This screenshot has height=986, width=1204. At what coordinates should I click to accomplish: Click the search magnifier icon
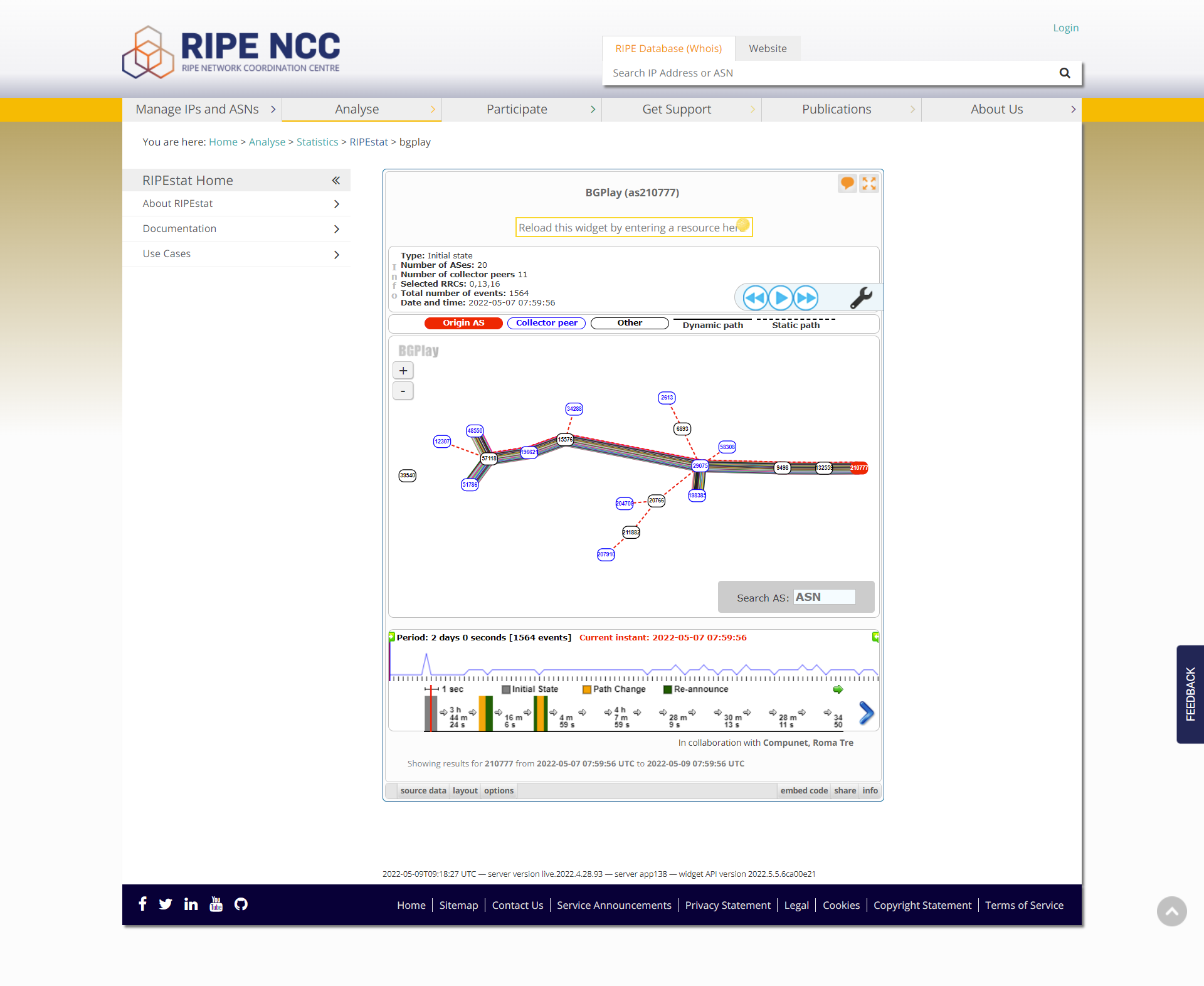[x=1065, y=73]
